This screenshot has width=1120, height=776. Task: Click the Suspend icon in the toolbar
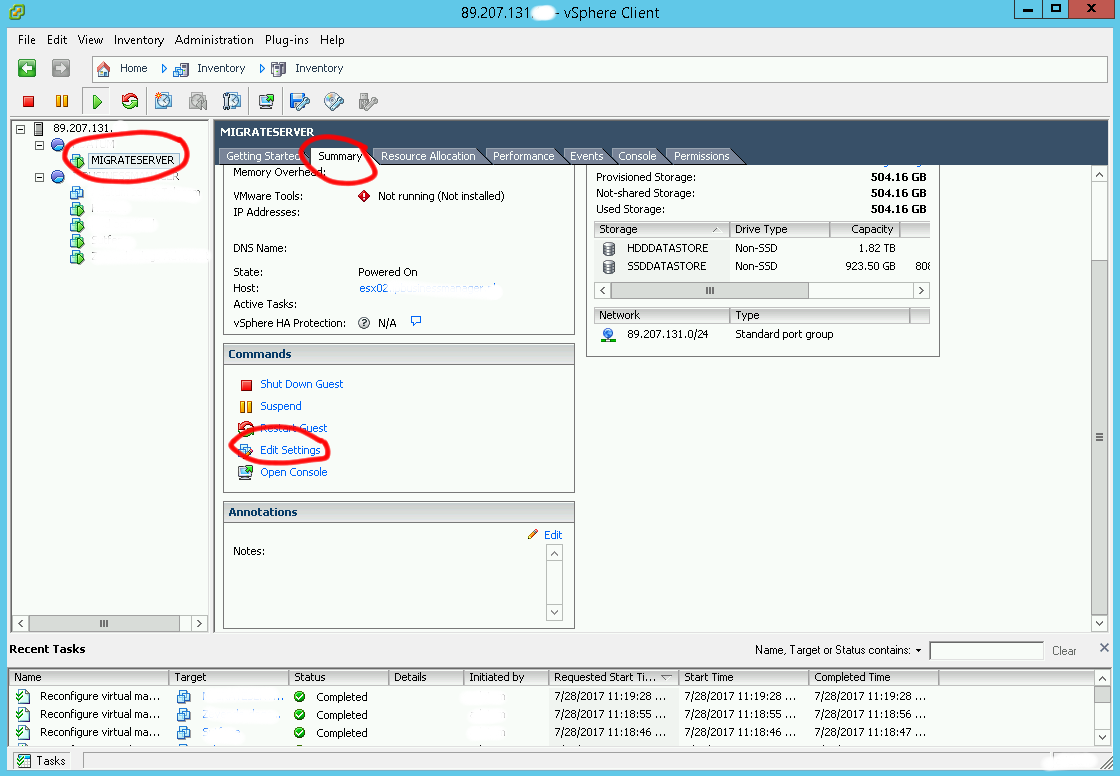pos(62,101)
